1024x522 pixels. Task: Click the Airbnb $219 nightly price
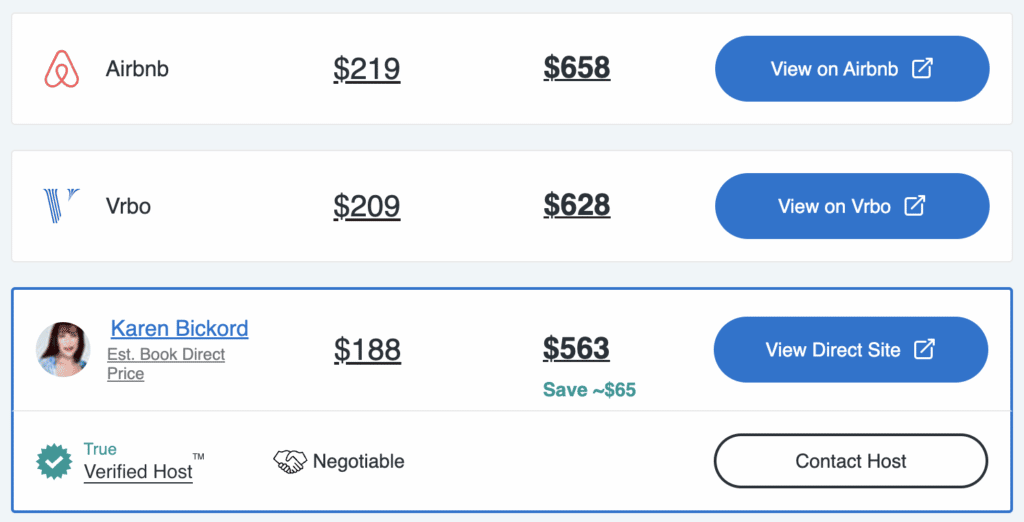[x=367, y=69]
